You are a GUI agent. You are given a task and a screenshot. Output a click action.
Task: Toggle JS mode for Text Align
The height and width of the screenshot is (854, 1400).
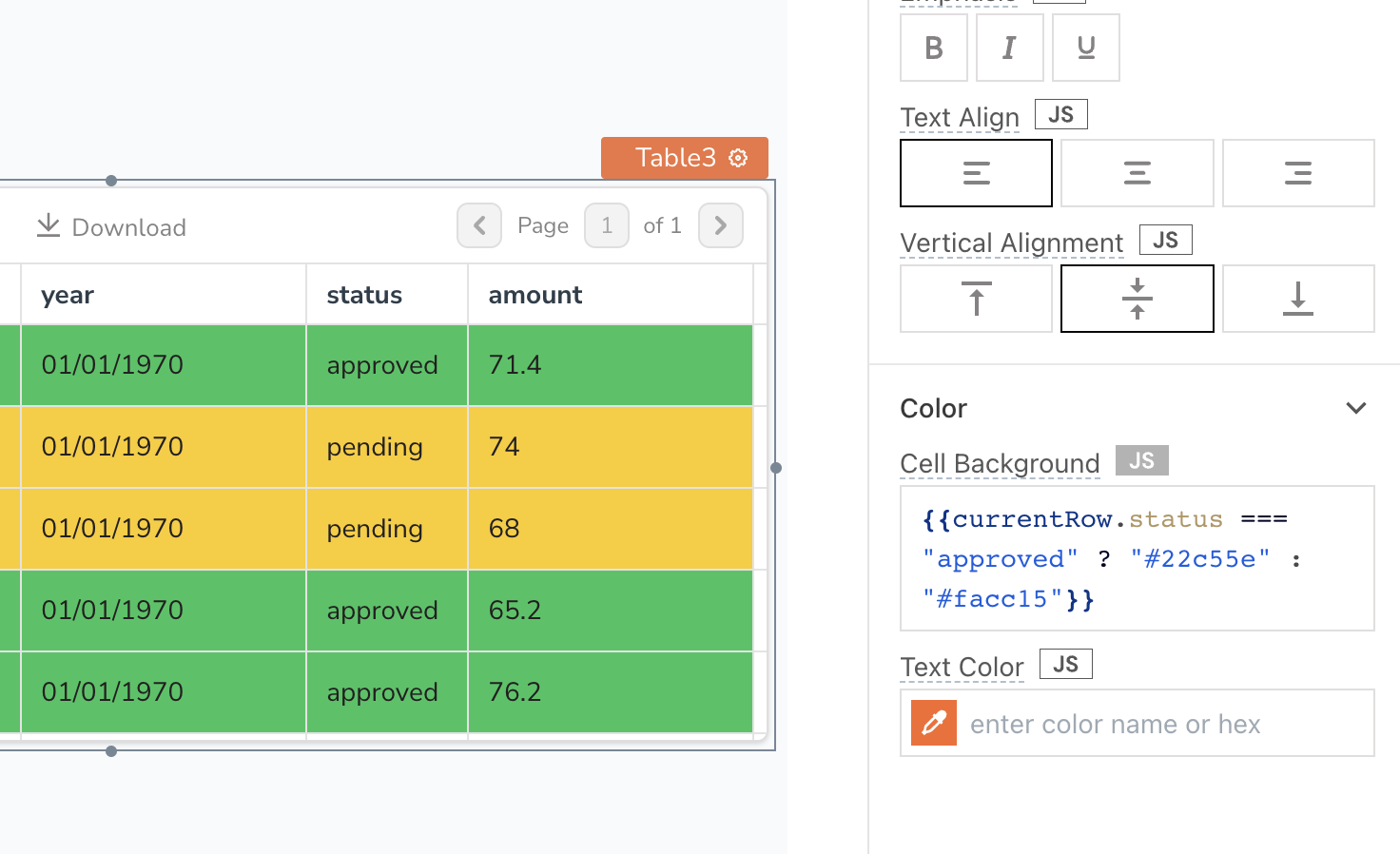click(1060, 113)
